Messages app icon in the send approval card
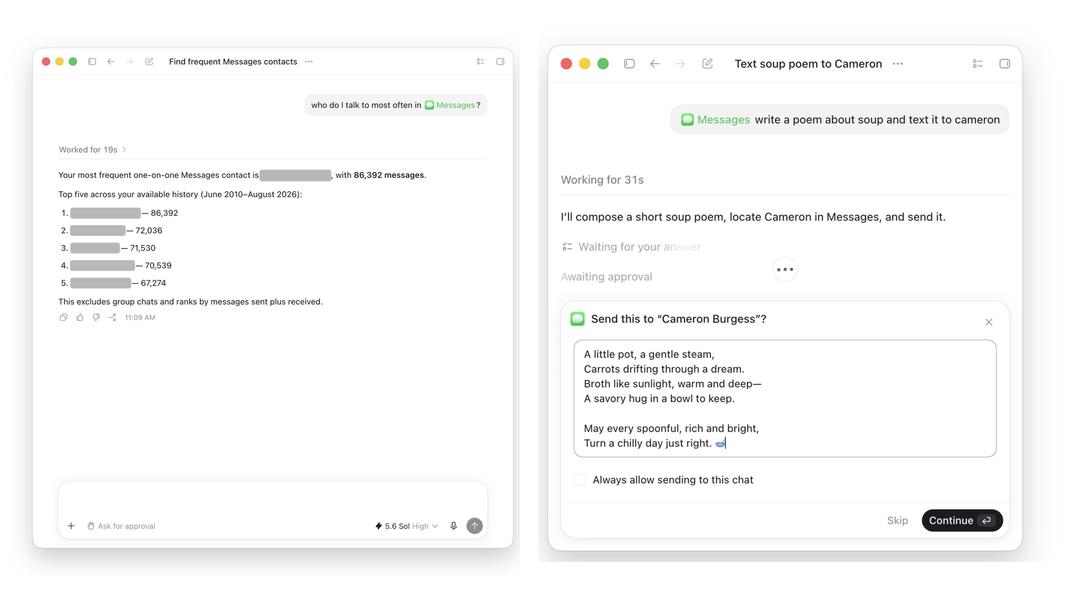The width and height of the screenshot is (1067, 600). click(x=578, y=318)
